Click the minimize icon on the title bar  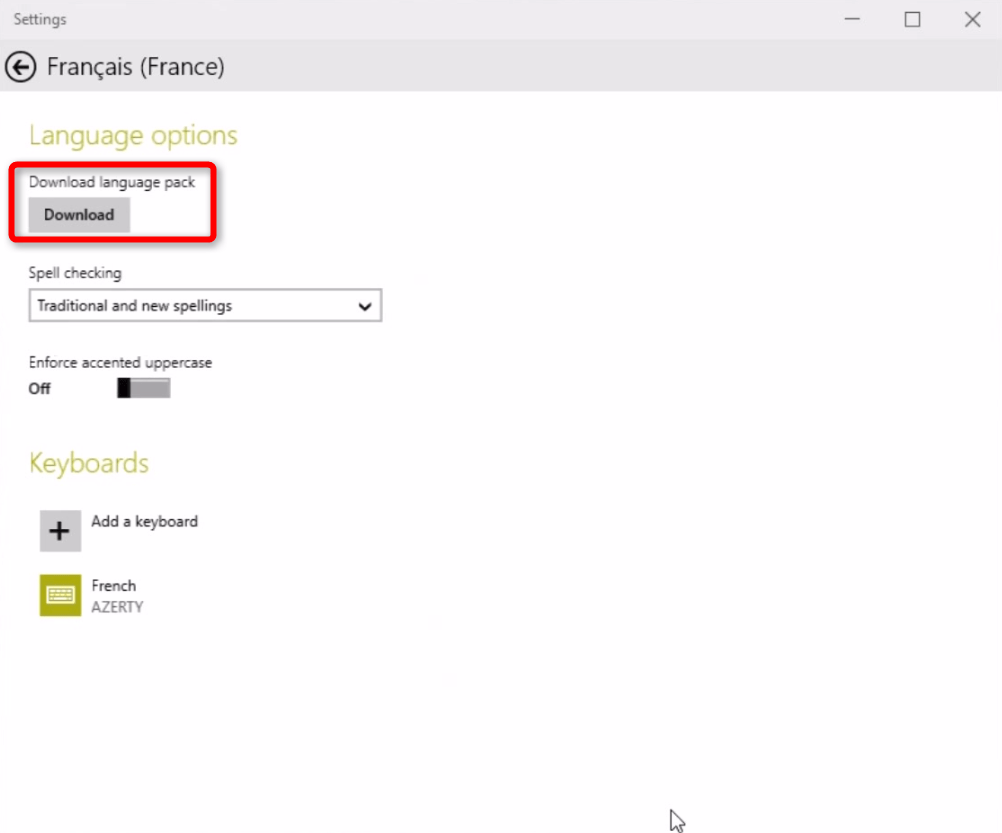click(x=851, y=19)
